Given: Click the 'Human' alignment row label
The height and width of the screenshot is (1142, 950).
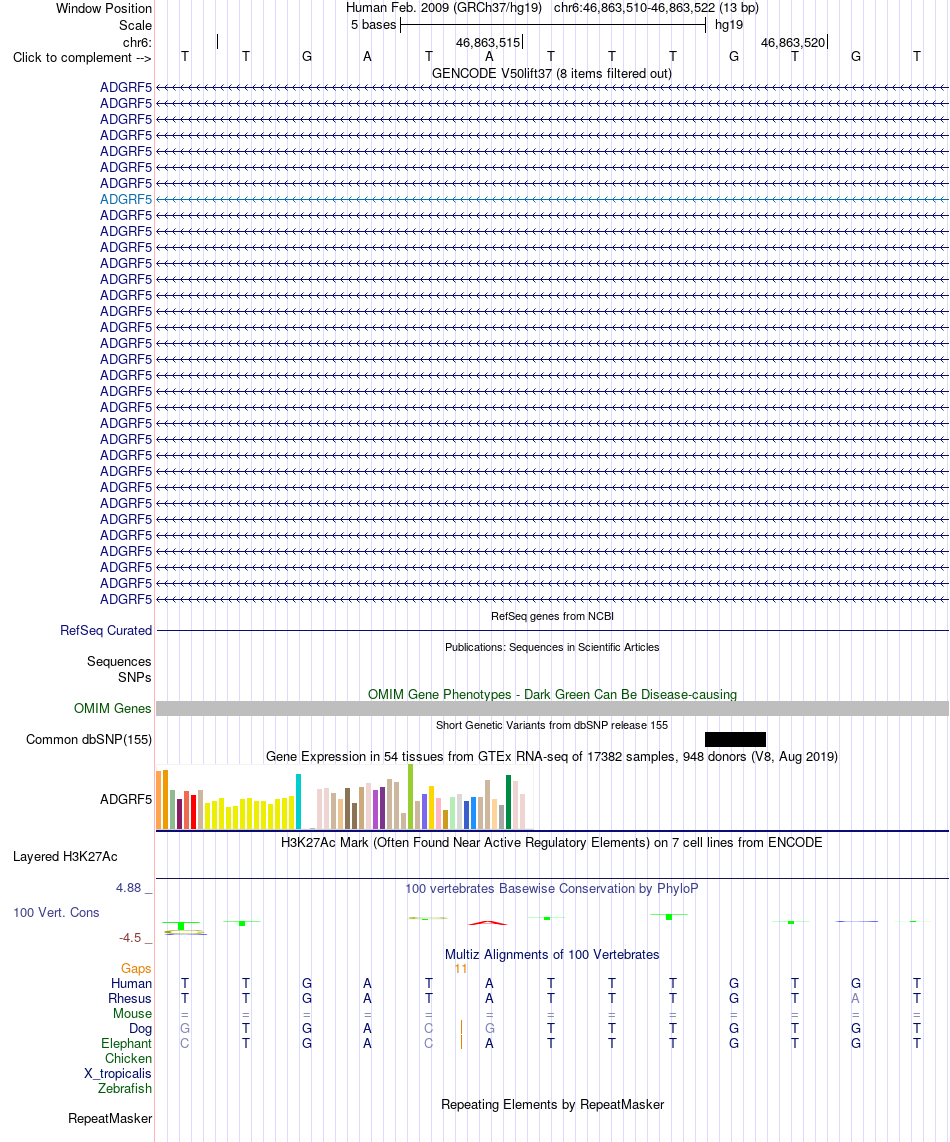Looking at the screenshot, I should click(x=131, y=984).
